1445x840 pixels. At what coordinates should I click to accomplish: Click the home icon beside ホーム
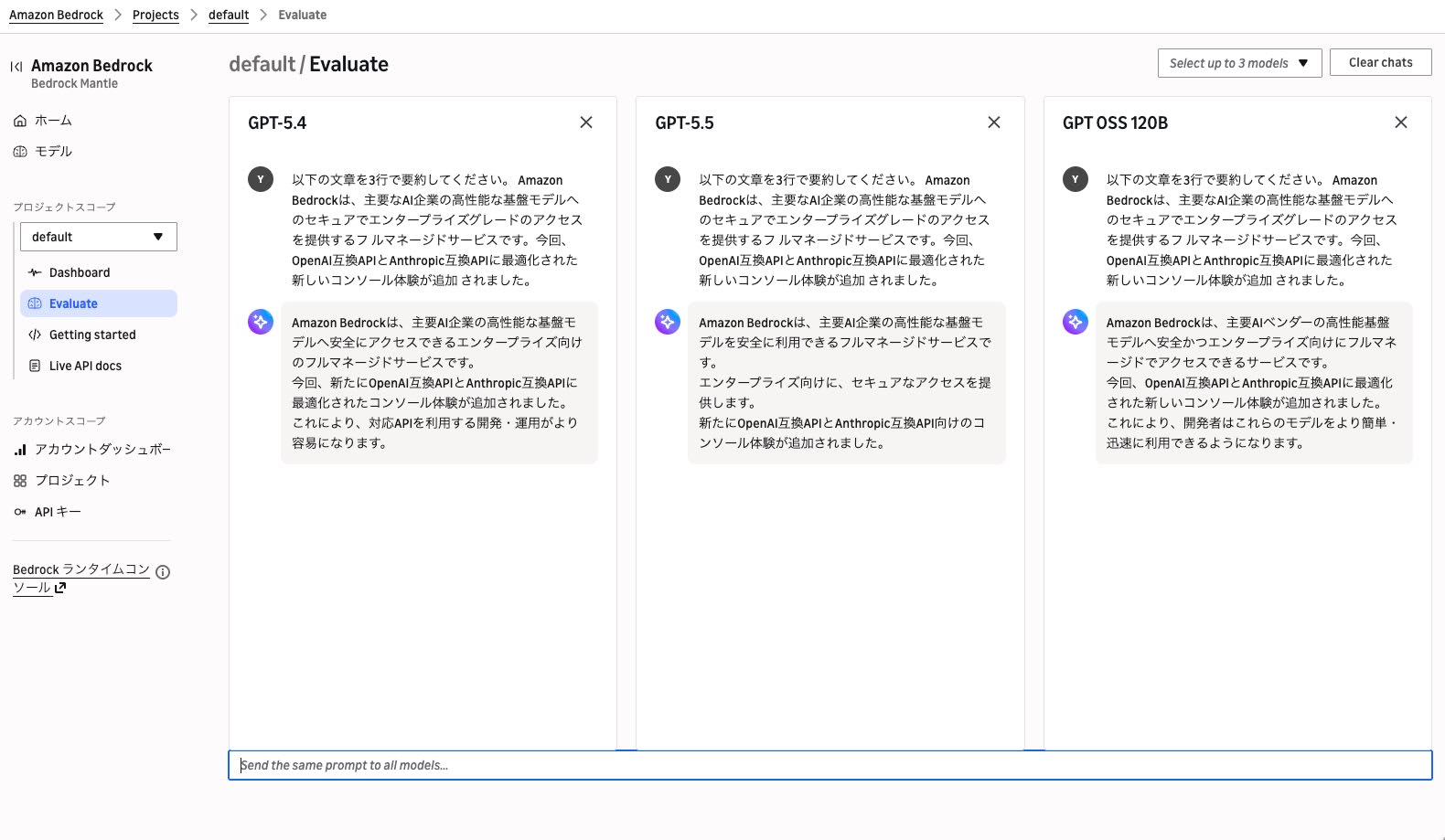[20, 121]
